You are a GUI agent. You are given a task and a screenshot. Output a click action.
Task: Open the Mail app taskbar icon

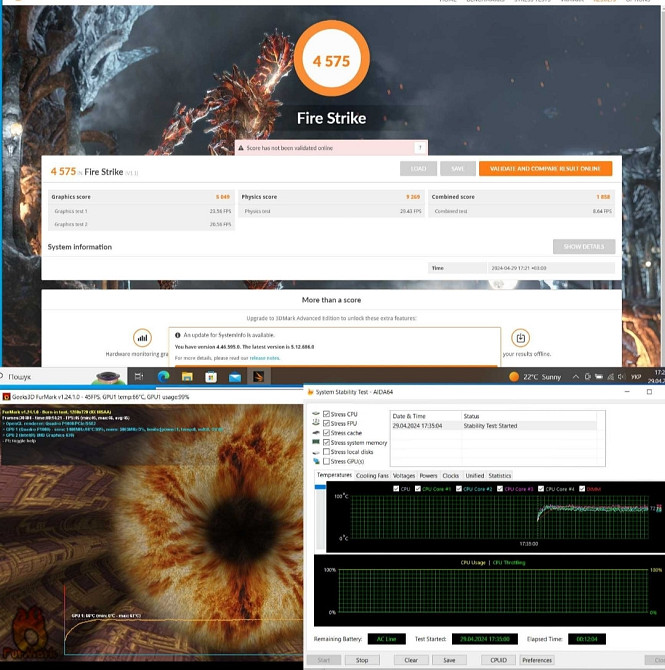(235, 377)
